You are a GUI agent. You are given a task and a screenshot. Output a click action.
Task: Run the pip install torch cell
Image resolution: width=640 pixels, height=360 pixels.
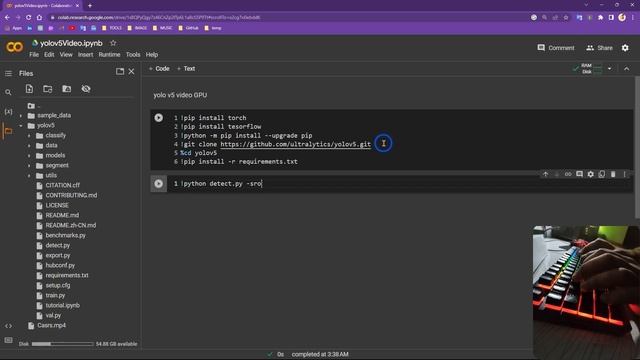159,118
